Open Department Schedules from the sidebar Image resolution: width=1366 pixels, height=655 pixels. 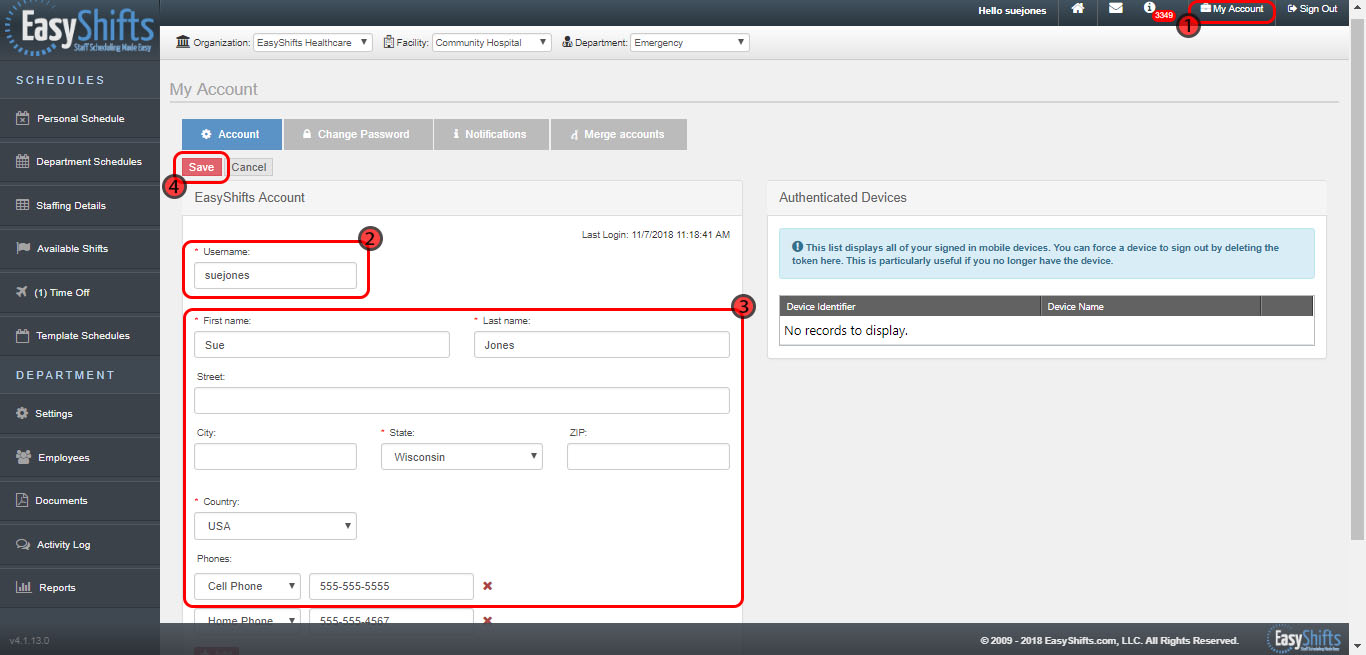(x=80, y=162)
